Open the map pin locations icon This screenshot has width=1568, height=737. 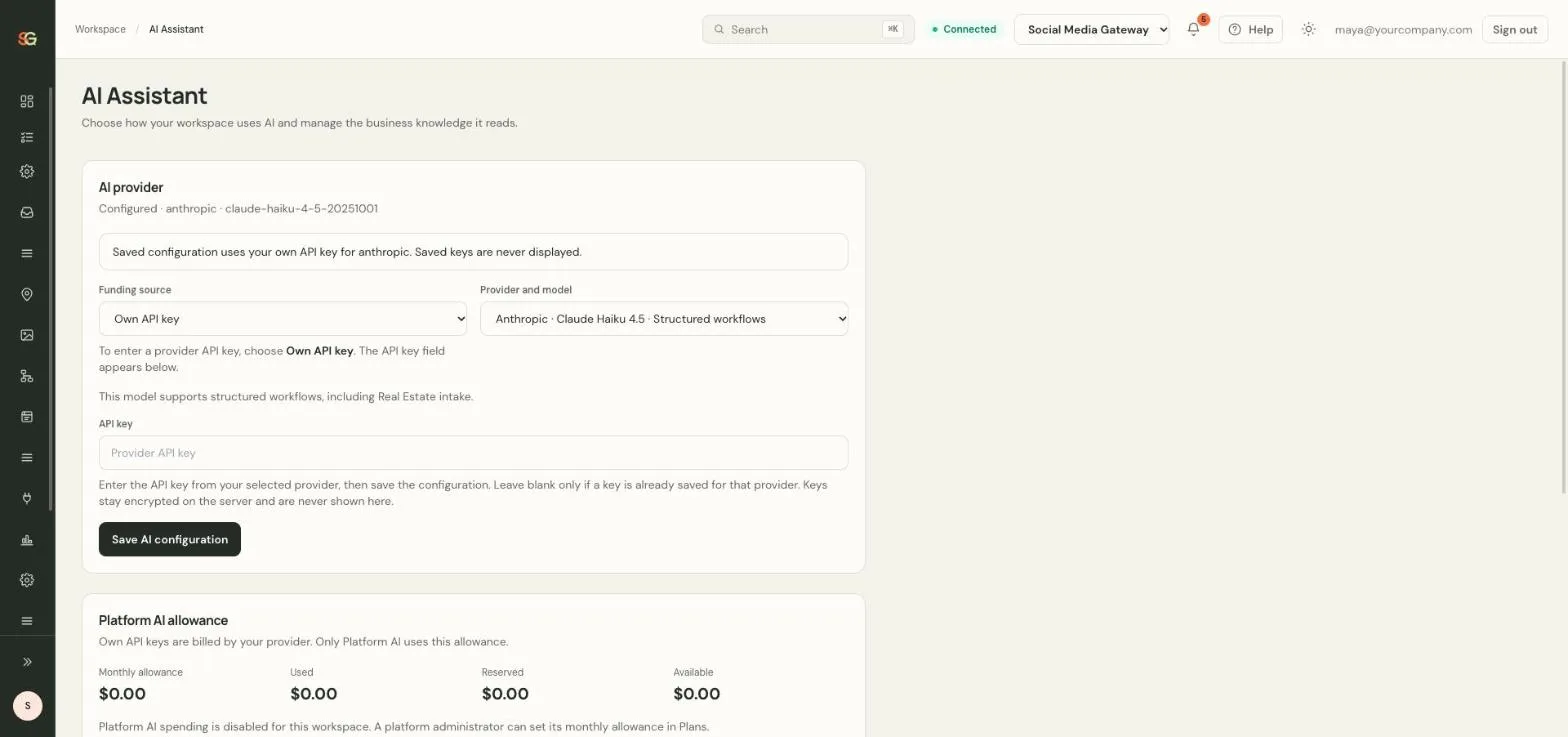[x=27, y=294]
